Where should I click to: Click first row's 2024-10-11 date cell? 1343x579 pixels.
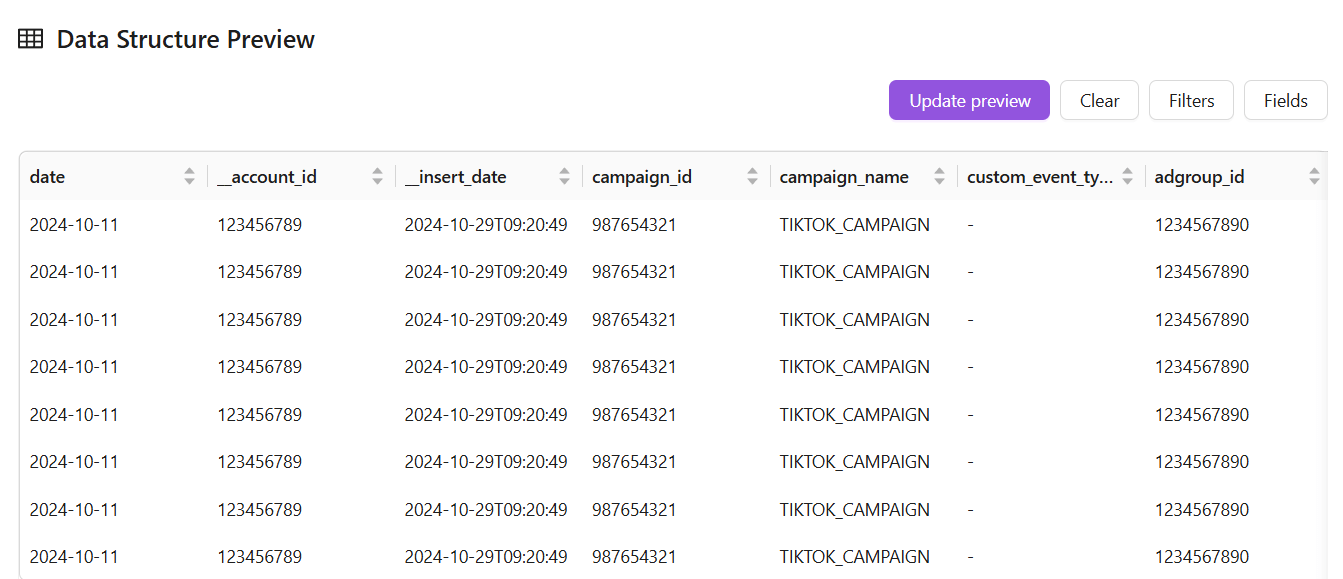(74, 225)
